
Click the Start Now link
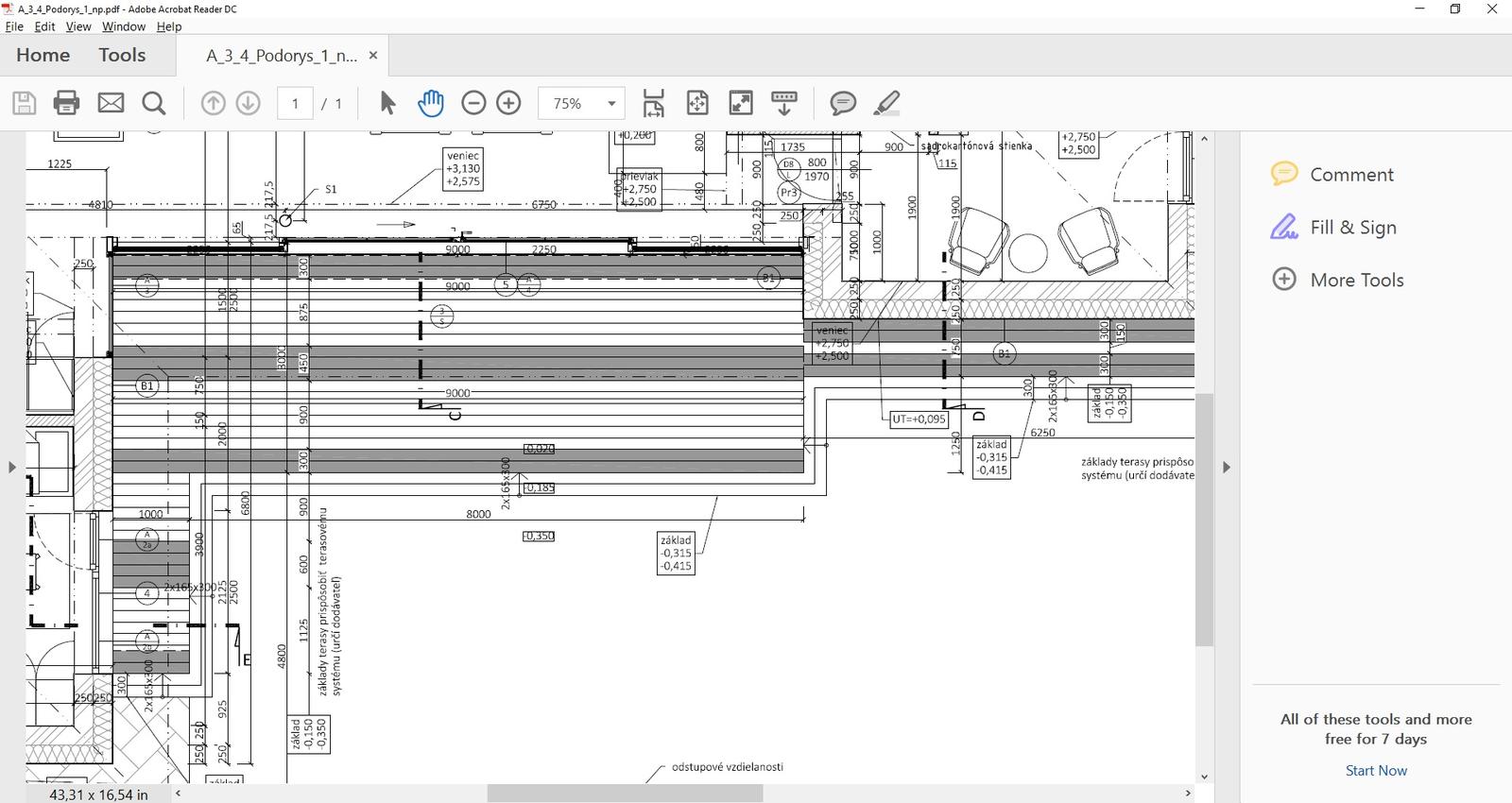point(1376,771)
